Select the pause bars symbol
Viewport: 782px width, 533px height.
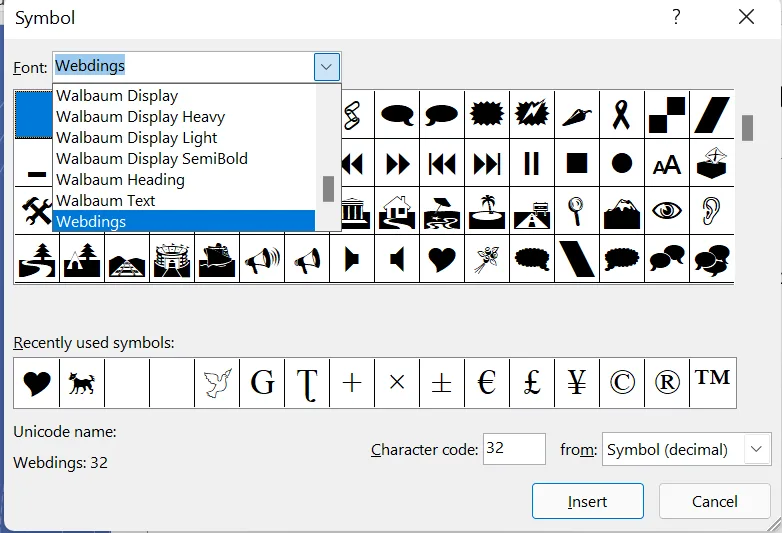coord(532,163)
